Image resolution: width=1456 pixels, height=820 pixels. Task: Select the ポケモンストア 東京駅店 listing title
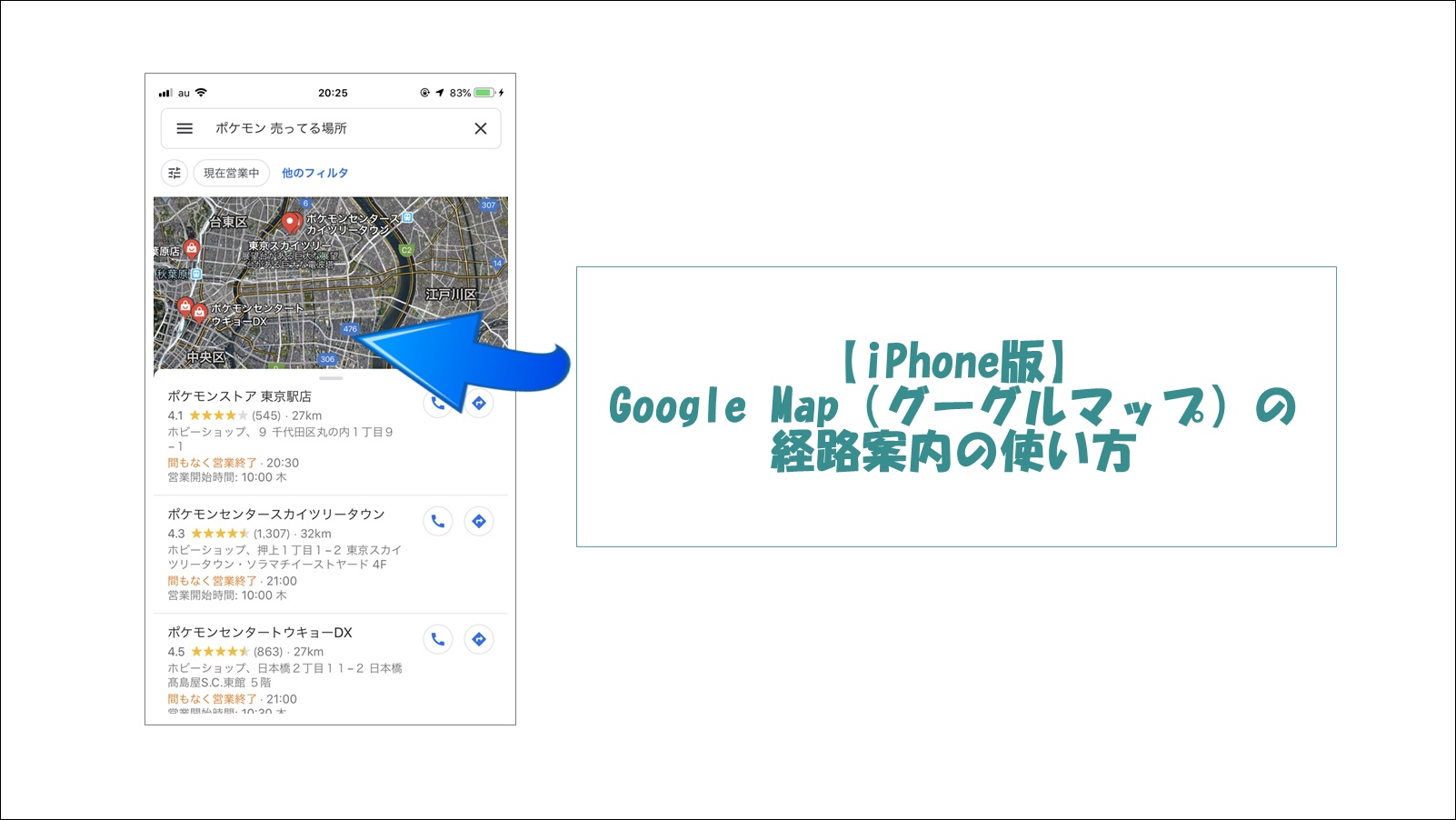point(239,396)
